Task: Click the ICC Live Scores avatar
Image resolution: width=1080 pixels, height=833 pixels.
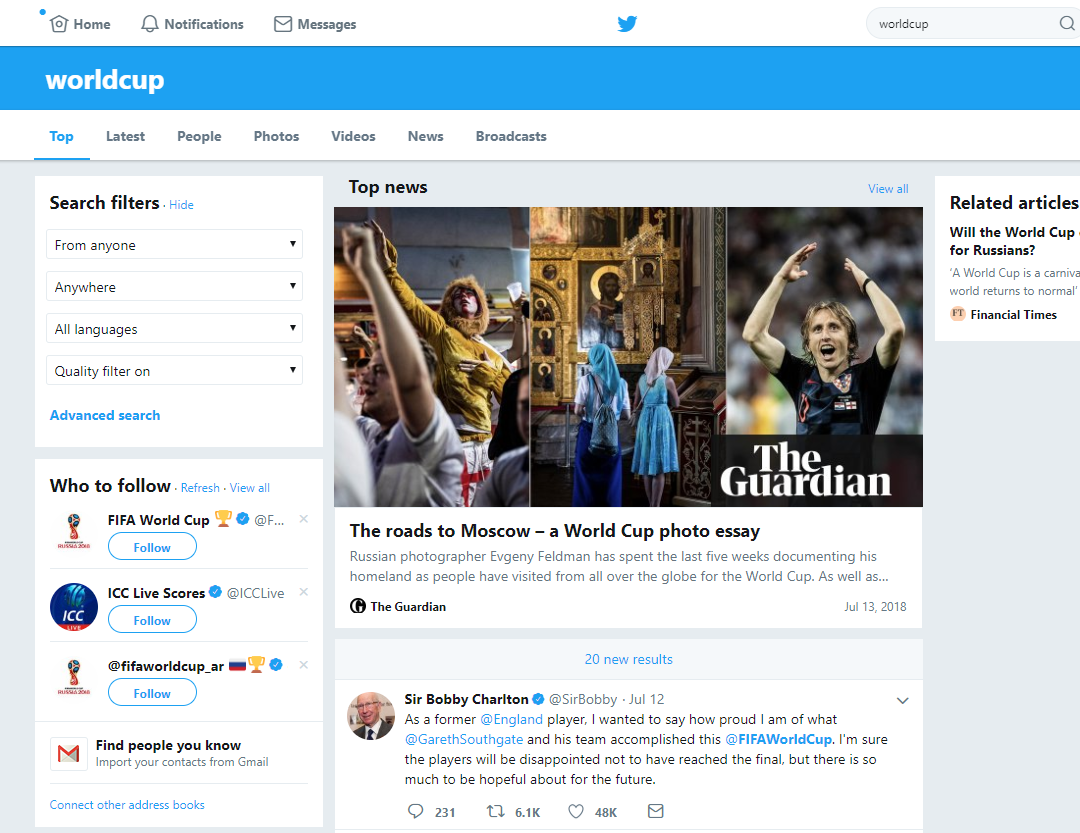Action: pyautogui.click(x=74, y=607)
